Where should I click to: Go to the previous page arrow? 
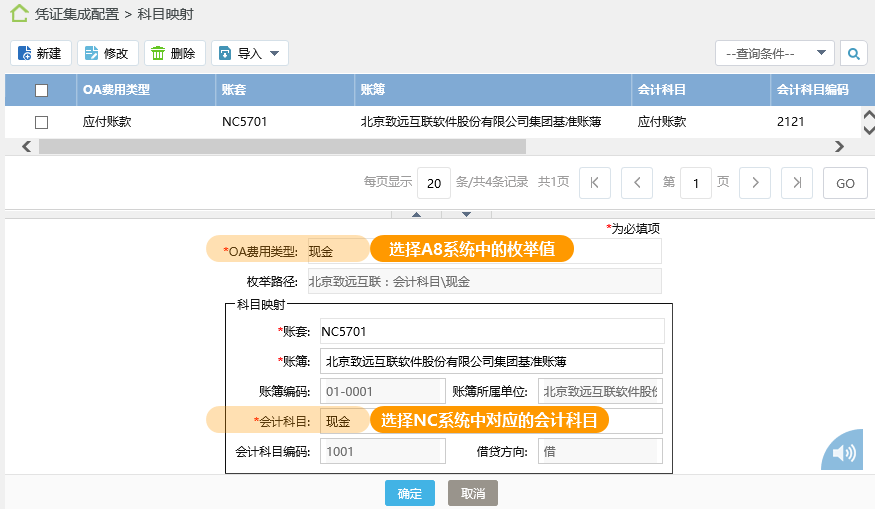coord(636,183)
